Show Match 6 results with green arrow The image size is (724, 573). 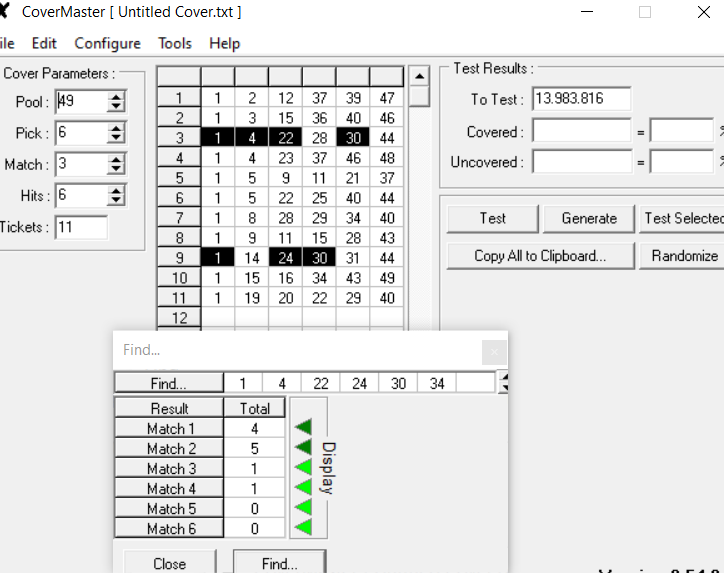[303, 527]
